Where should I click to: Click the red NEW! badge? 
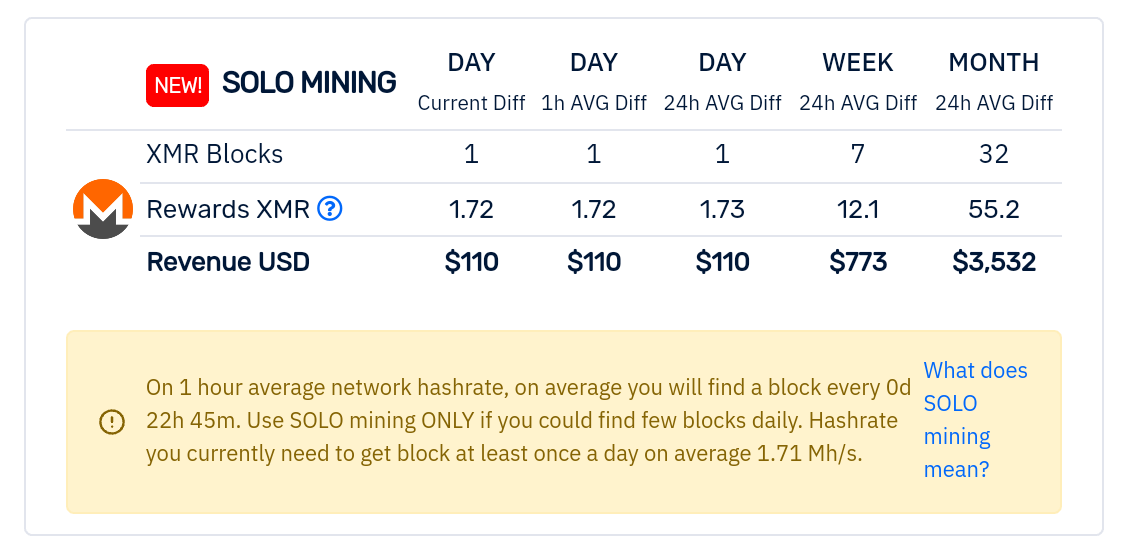[x=177, y=85]
